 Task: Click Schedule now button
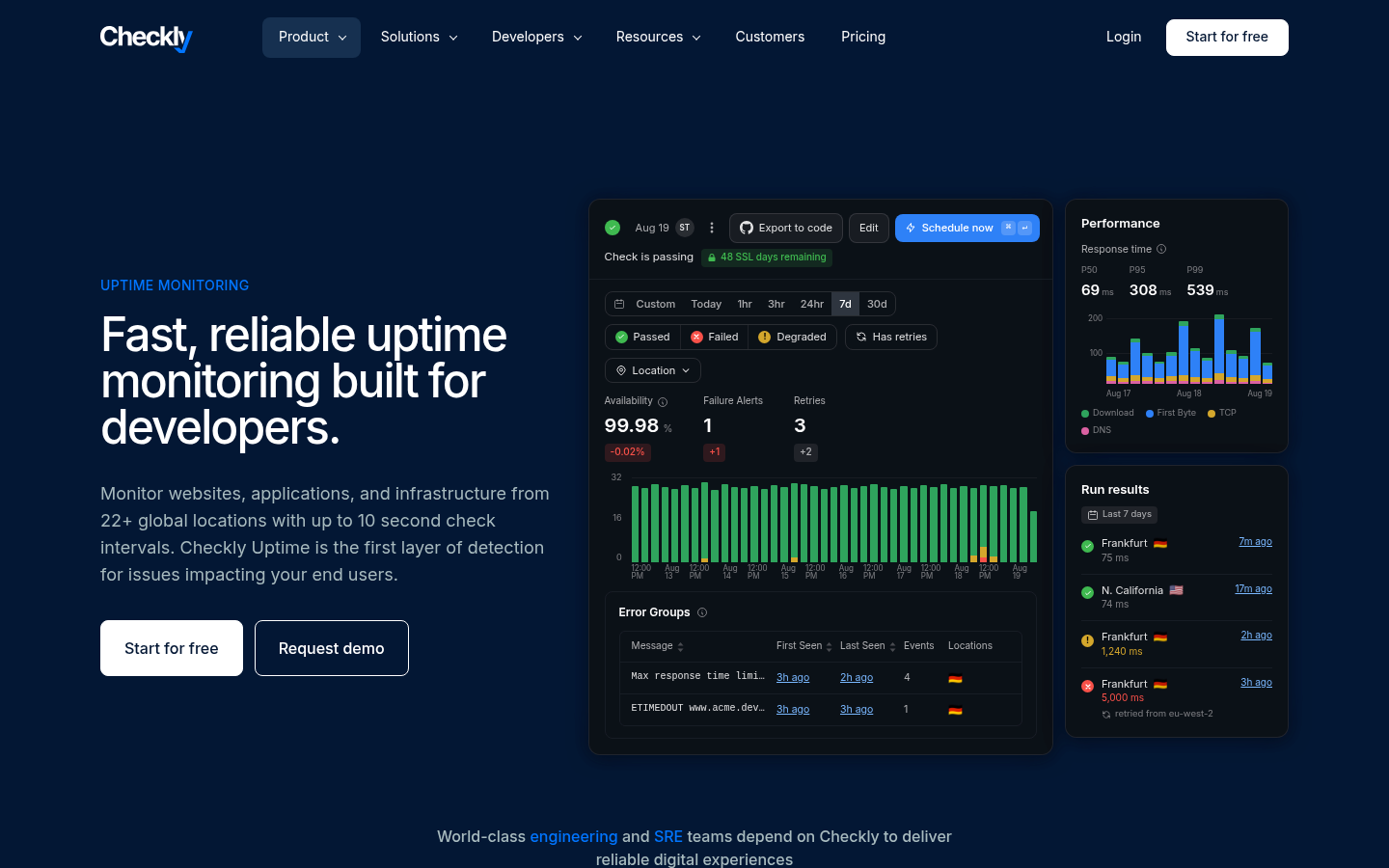pos(967,228)
